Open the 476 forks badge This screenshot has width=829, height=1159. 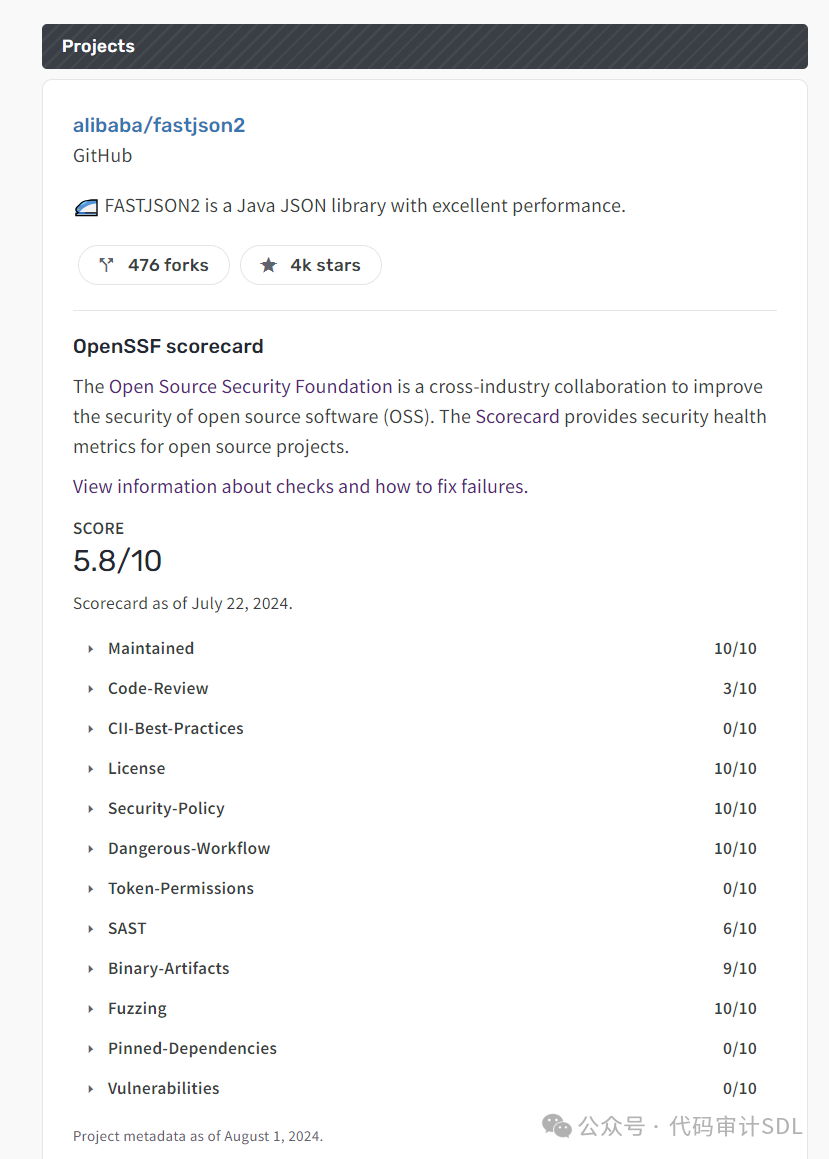(154, 265)
